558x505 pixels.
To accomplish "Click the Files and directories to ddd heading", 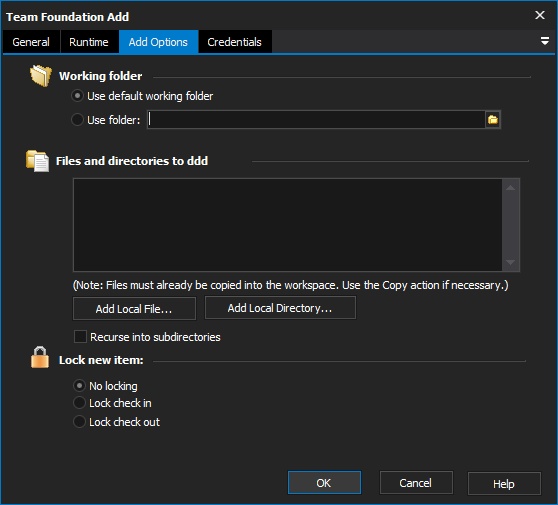I will [x=132, y=161].
